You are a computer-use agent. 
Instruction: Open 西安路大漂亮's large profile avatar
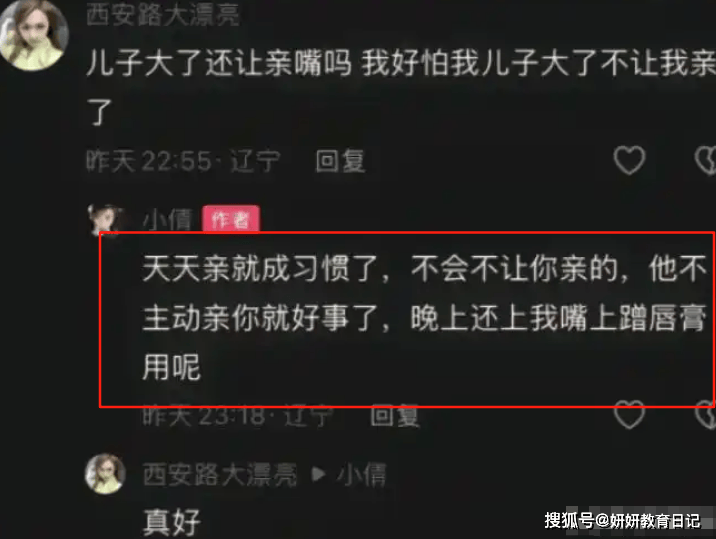click(x=33, y=34)
